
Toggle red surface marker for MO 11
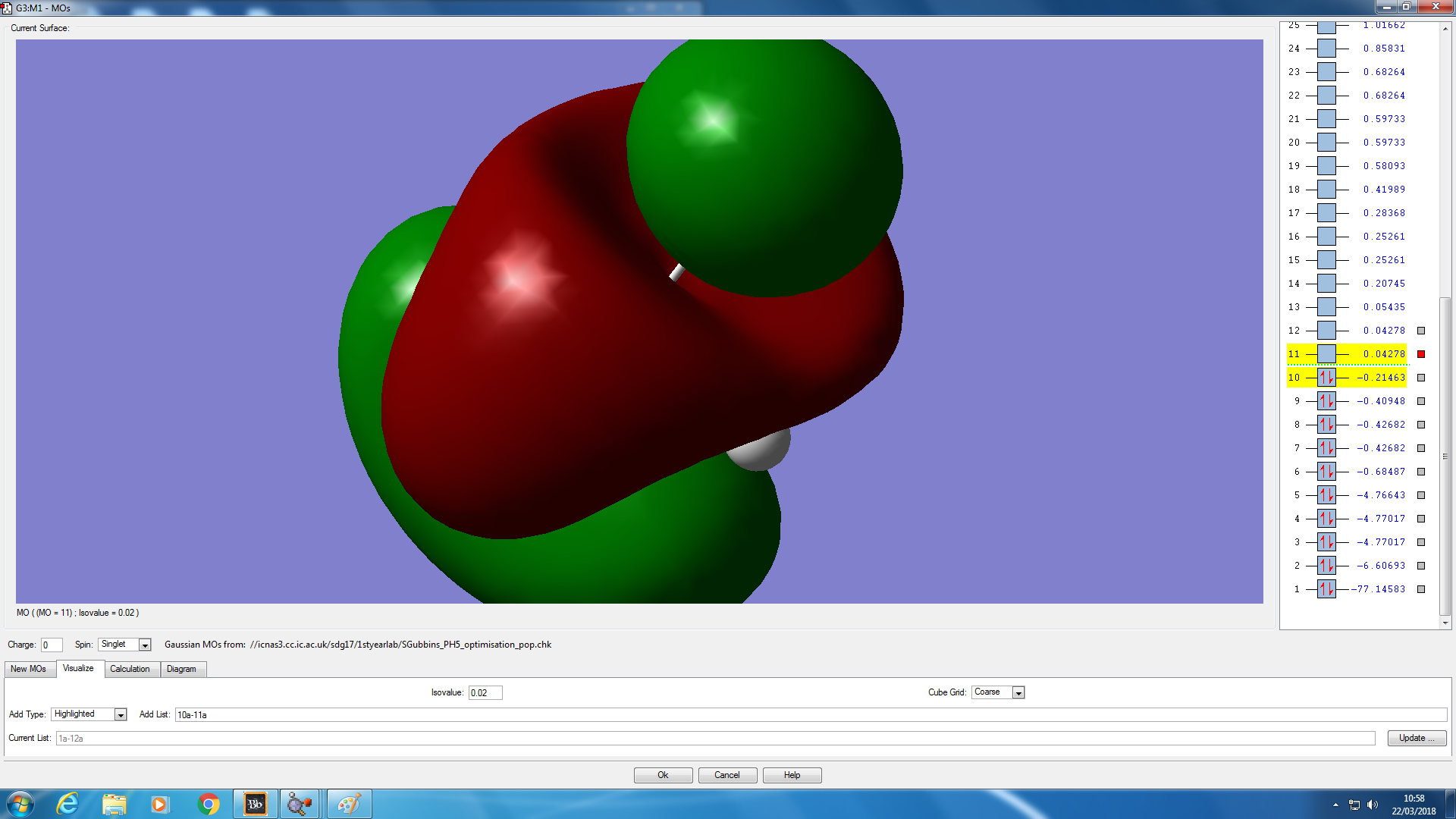point(1421,354)
